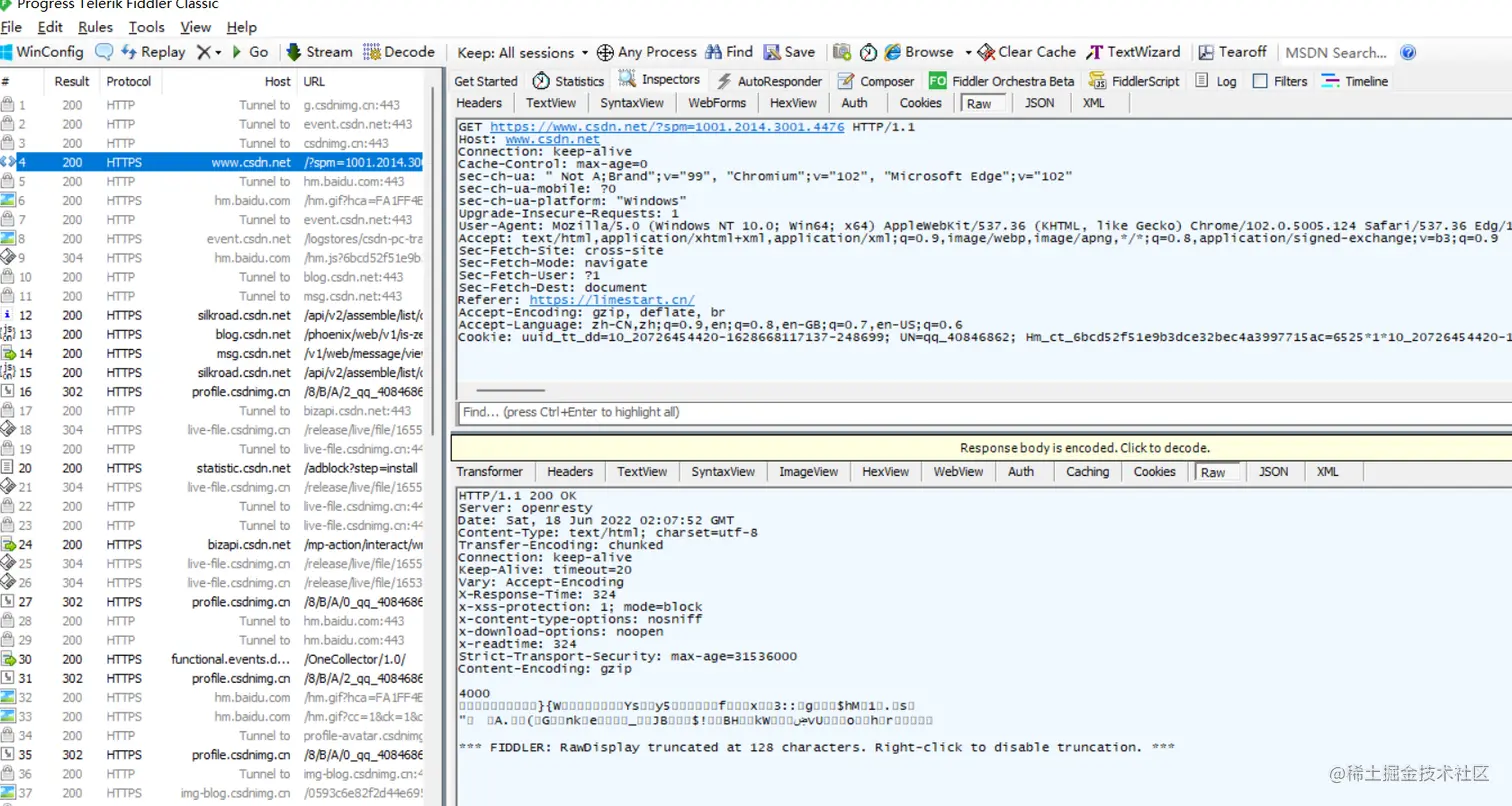
Task: Open the FiddlerScript tab
Action: coord(1134,81)
